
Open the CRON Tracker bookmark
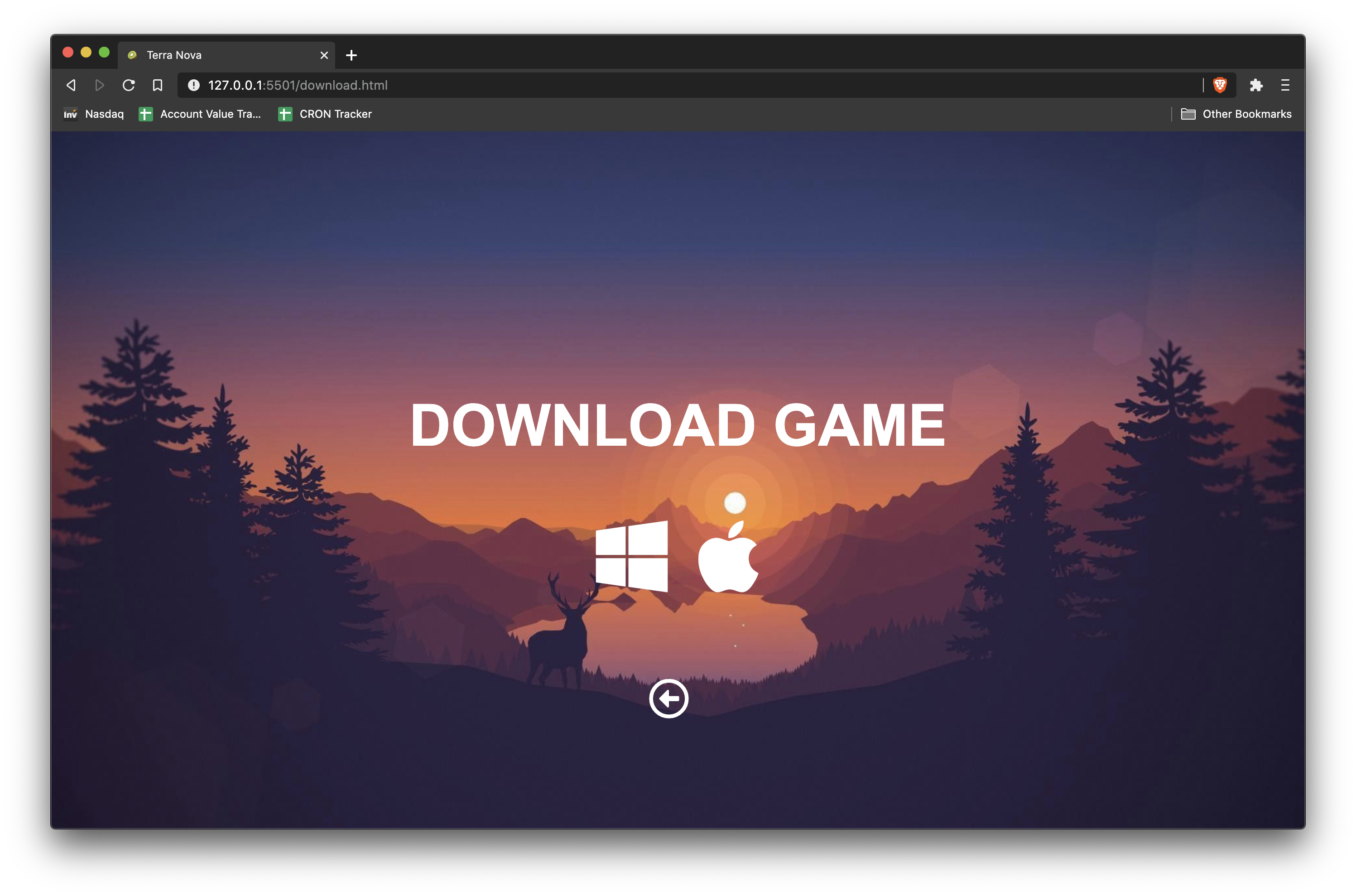(325, 114)
